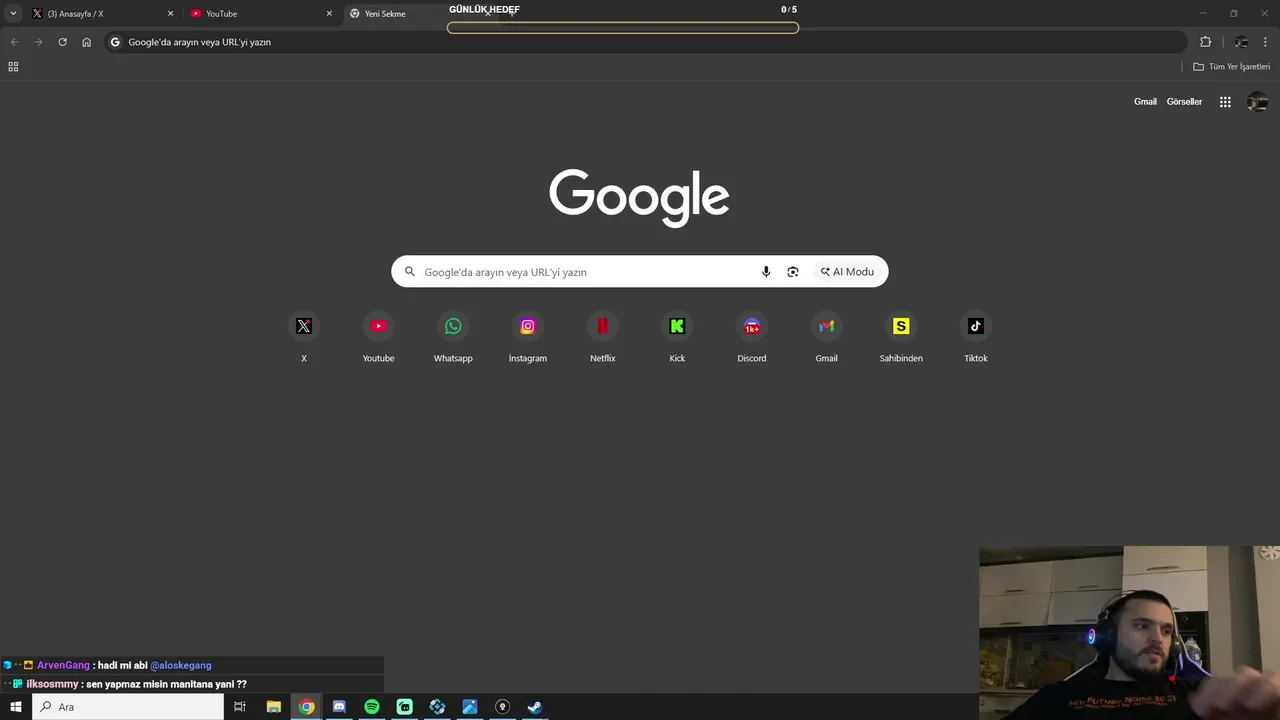Open the Windows Start menu

tap(16, 707)
